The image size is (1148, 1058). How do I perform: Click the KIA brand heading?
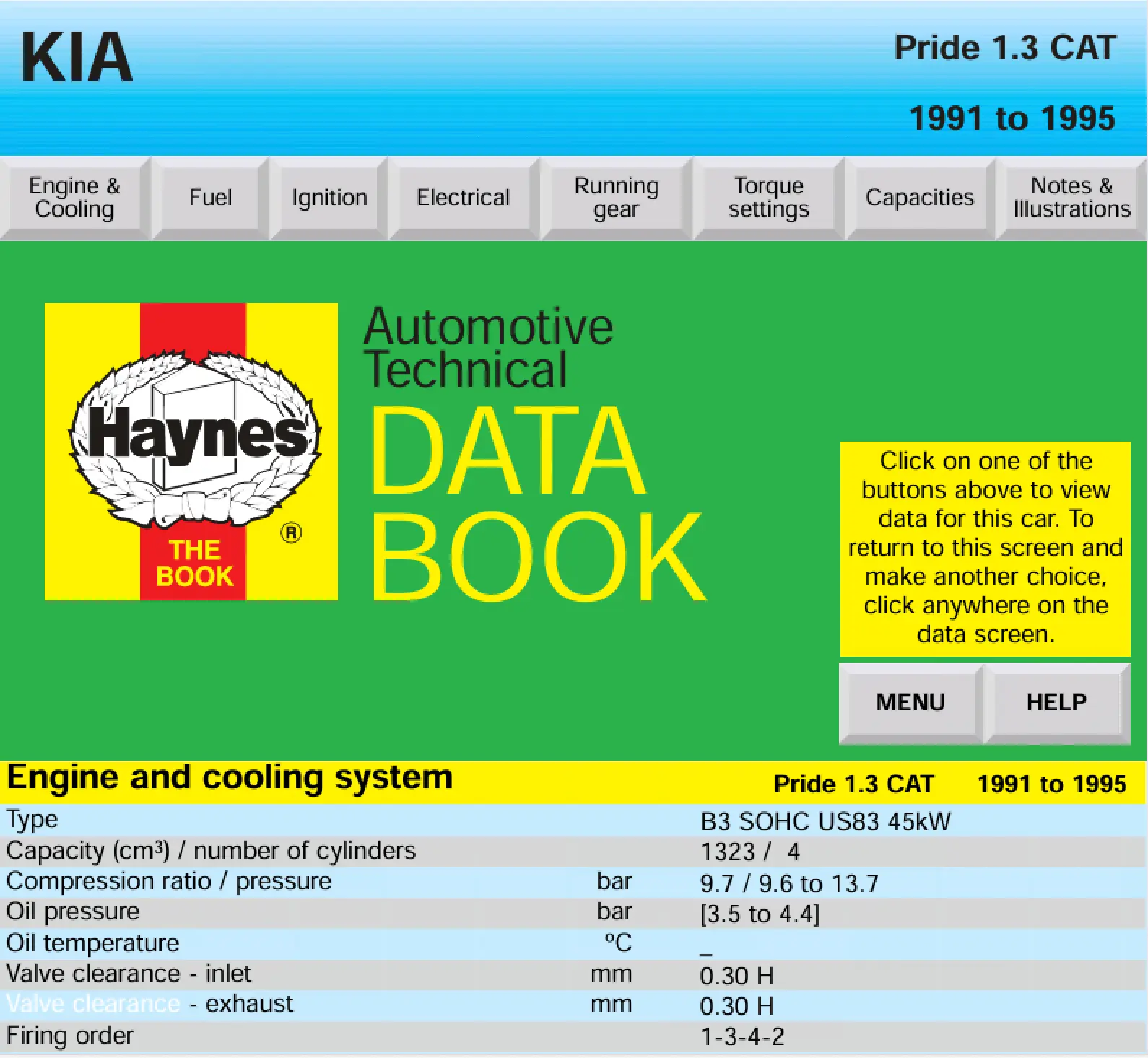[x=77, y=58]
